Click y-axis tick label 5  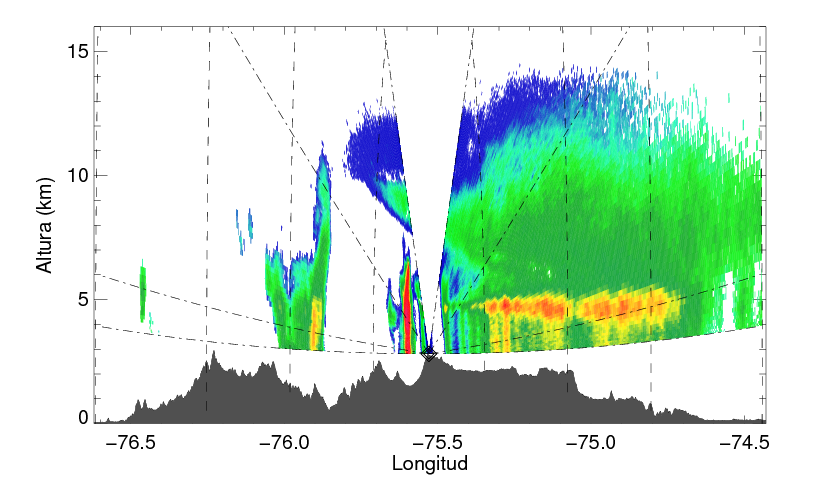tap(82, 299)
